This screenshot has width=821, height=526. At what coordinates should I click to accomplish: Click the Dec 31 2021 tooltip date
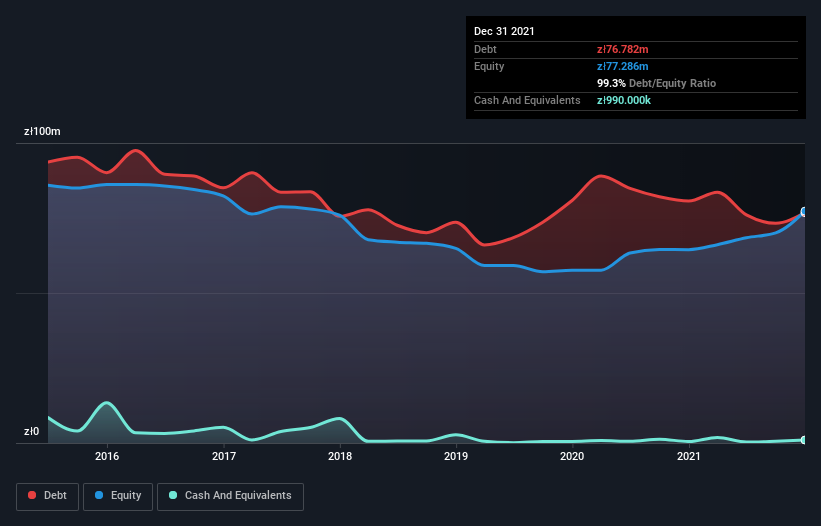pyautogui.click(x=504, y=31)
